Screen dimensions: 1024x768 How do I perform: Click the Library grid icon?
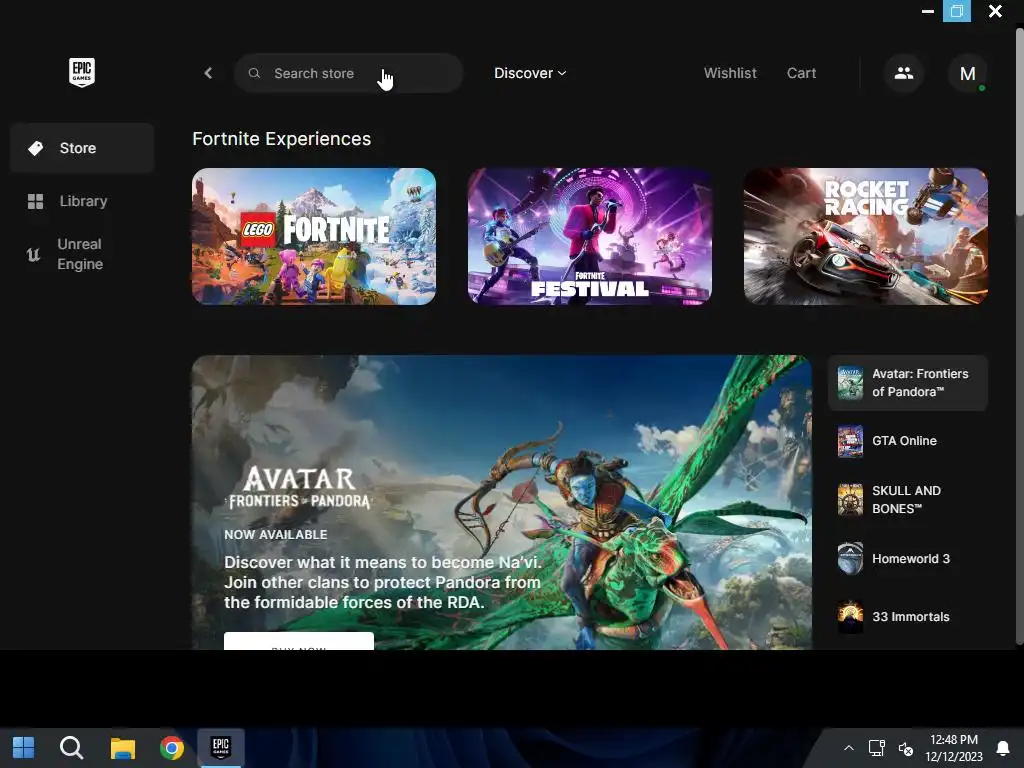pyautogui.click(x=35, y=201)
